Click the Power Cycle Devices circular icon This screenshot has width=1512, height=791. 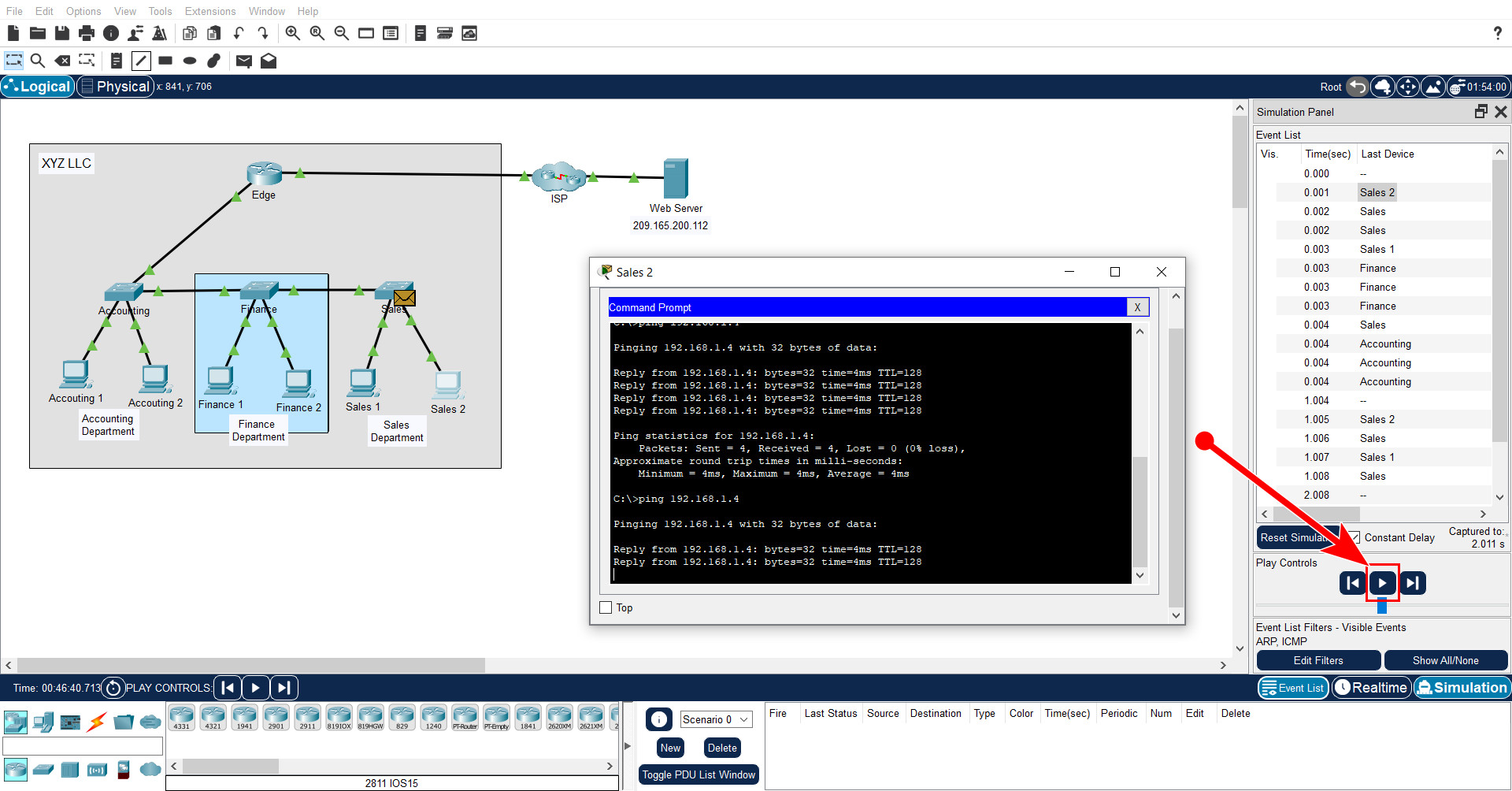(x=113, y=689)
